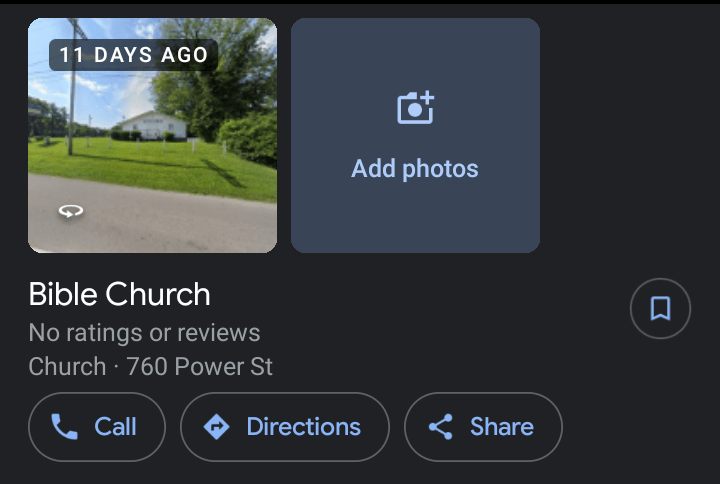Click the Directions label text
Screen dimensions: 720x484
point(304,427)
